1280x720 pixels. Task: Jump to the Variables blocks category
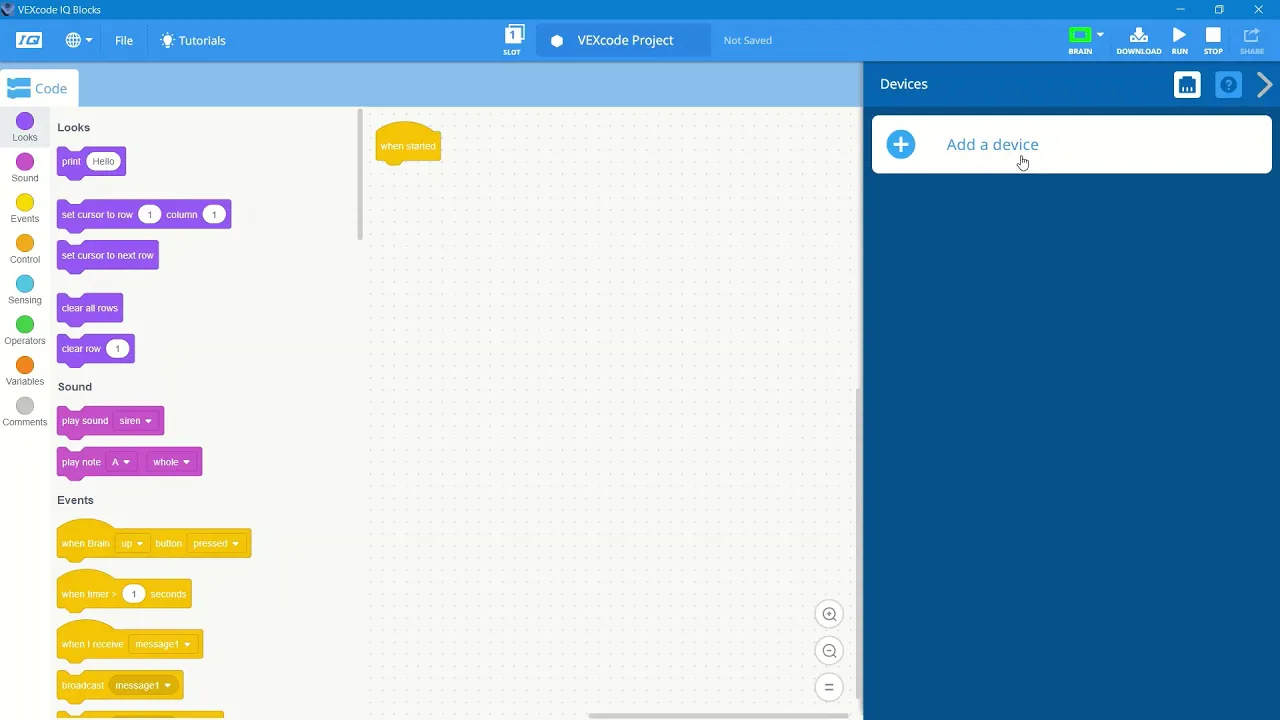(x=25, y=371)
